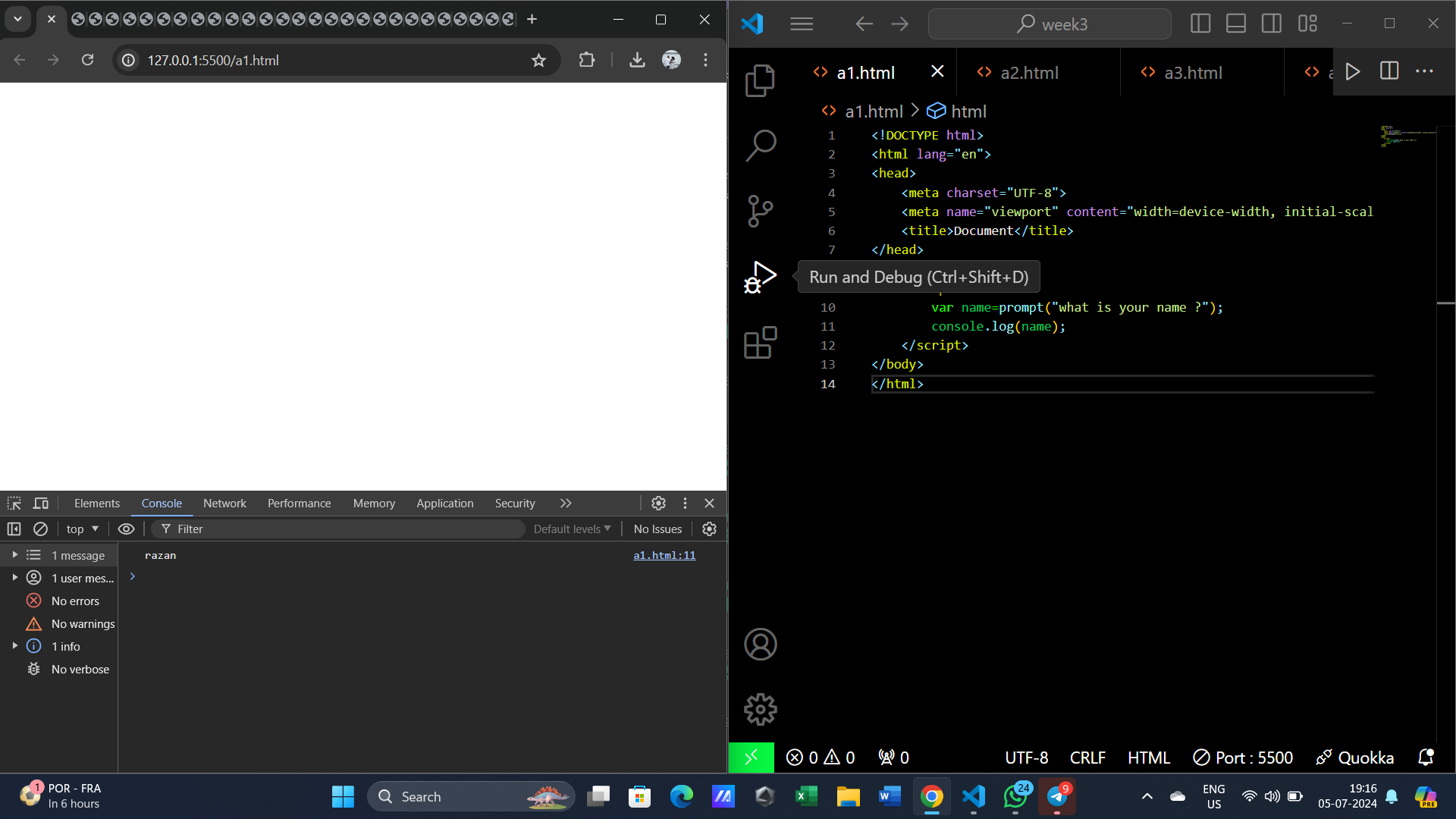This screenshot has width=1456, height=819.
Task: Click the Chrome address bar URL
Action: tap(213, 60)
